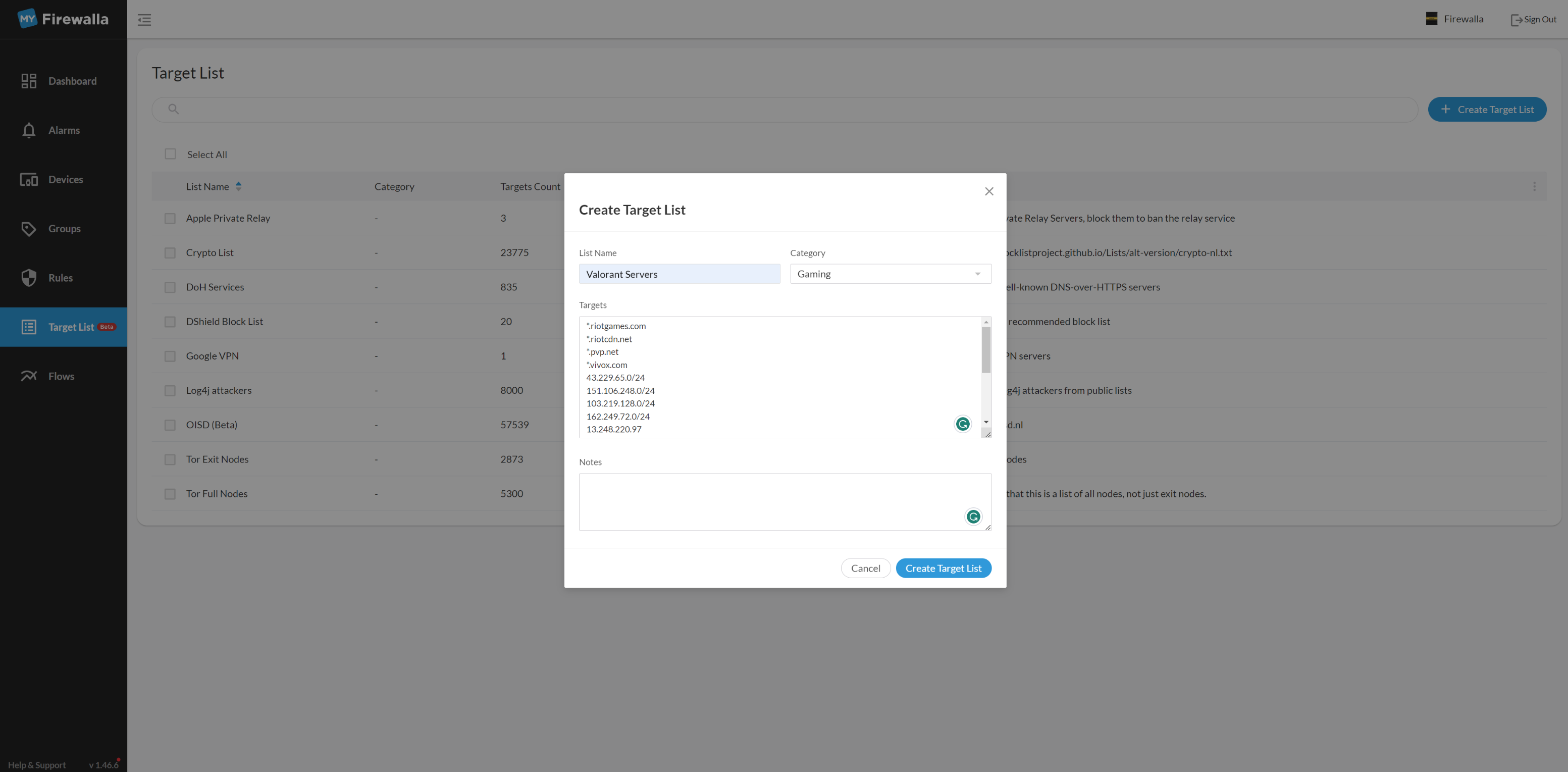Image resolution: width=1568 pixels, height=772 pixels.
Task: Click the Rules shield icon
Action: [29, 278]
